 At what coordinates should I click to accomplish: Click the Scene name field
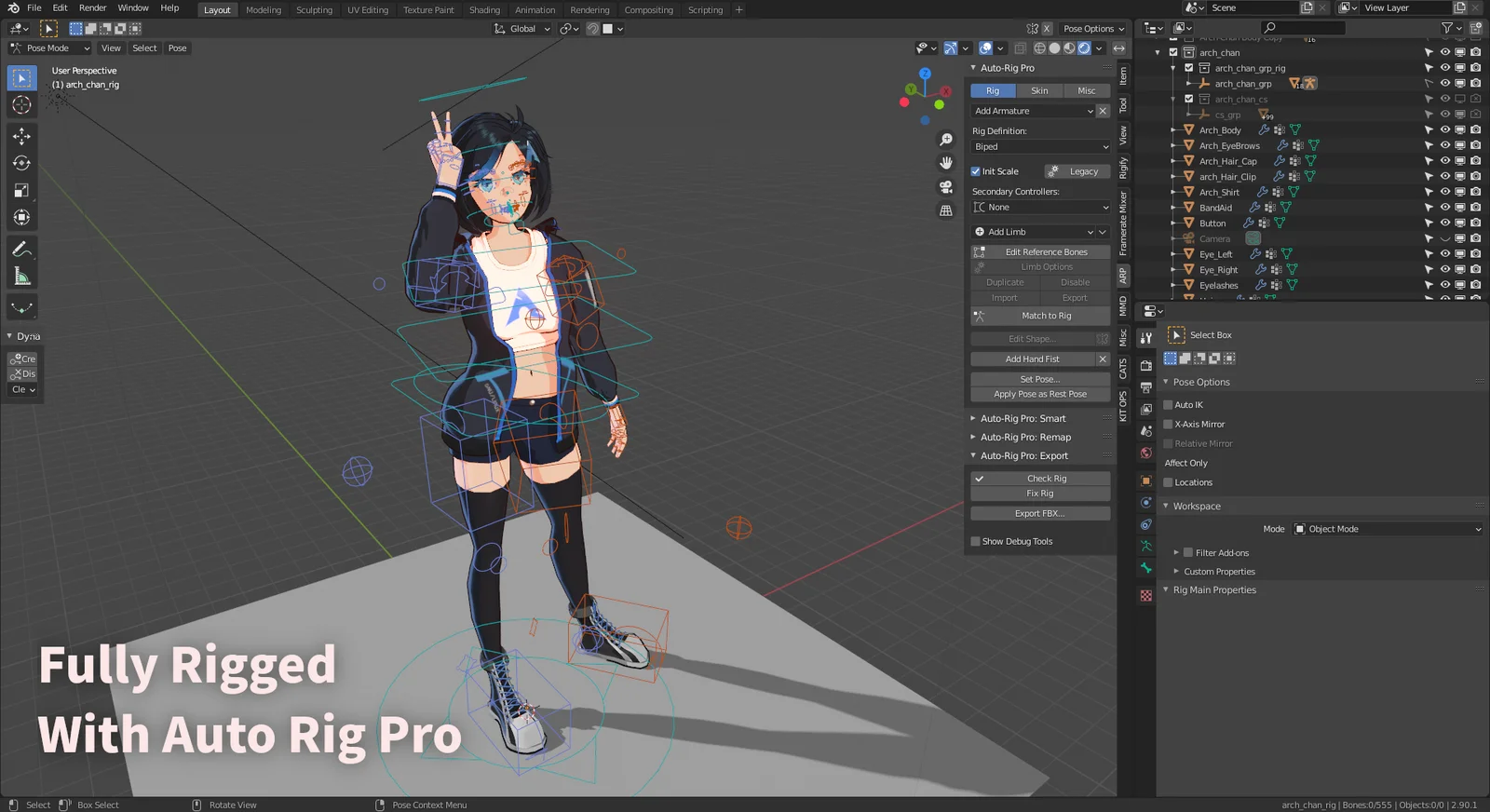(x=1253, y=7)
